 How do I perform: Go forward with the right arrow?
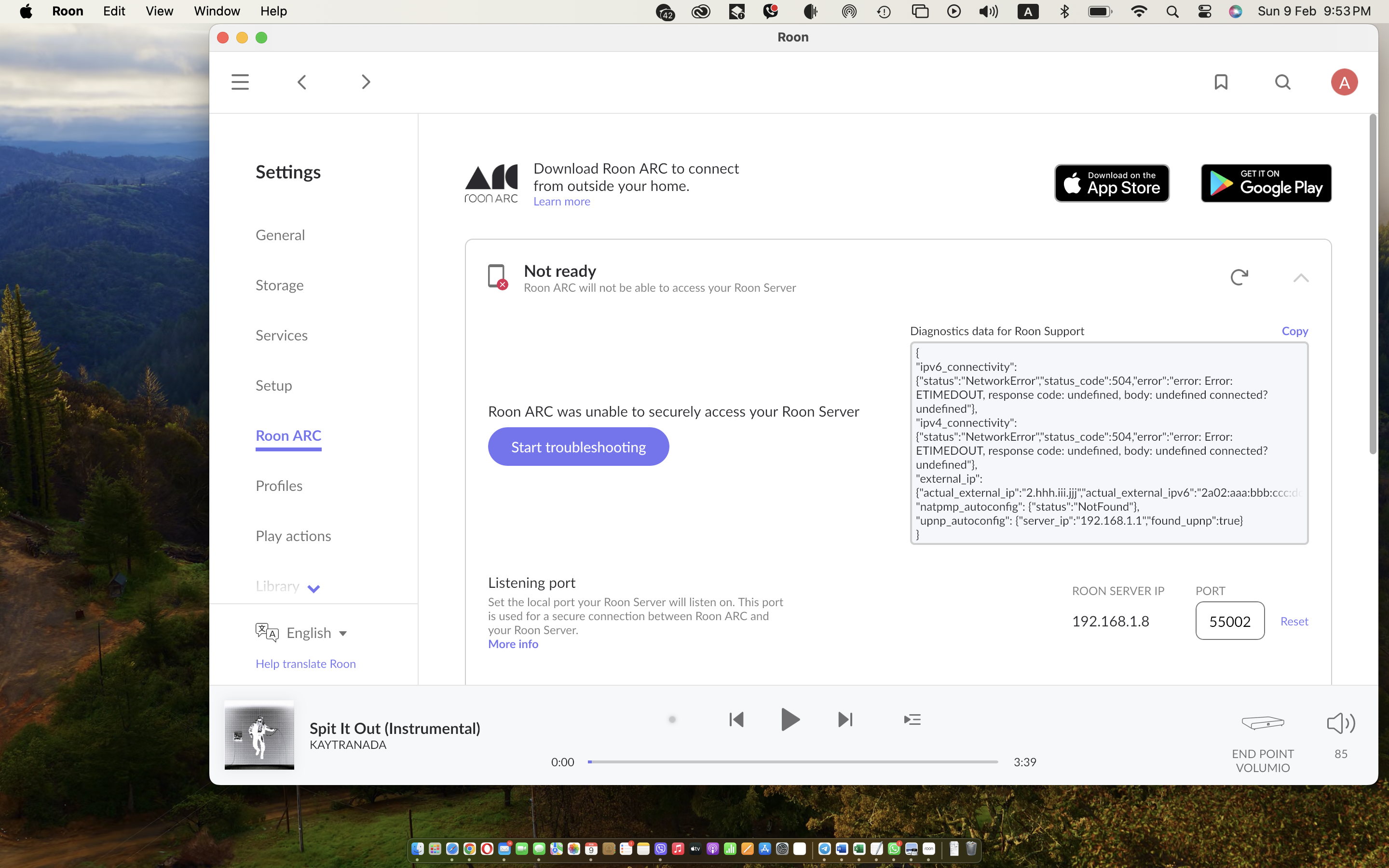pyautogui.click(x=366, y=82)
